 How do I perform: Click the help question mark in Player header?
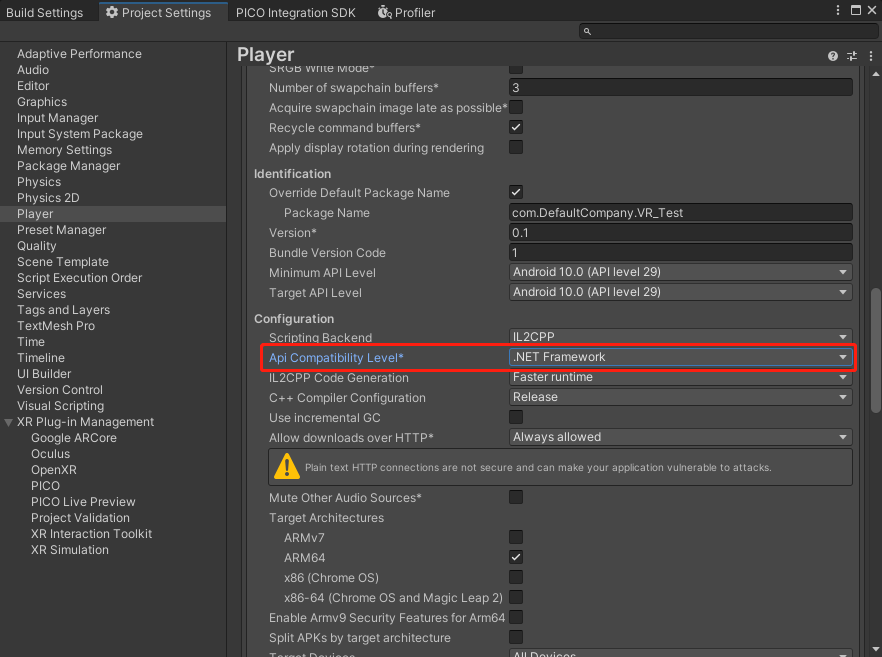tap(832, 56)
